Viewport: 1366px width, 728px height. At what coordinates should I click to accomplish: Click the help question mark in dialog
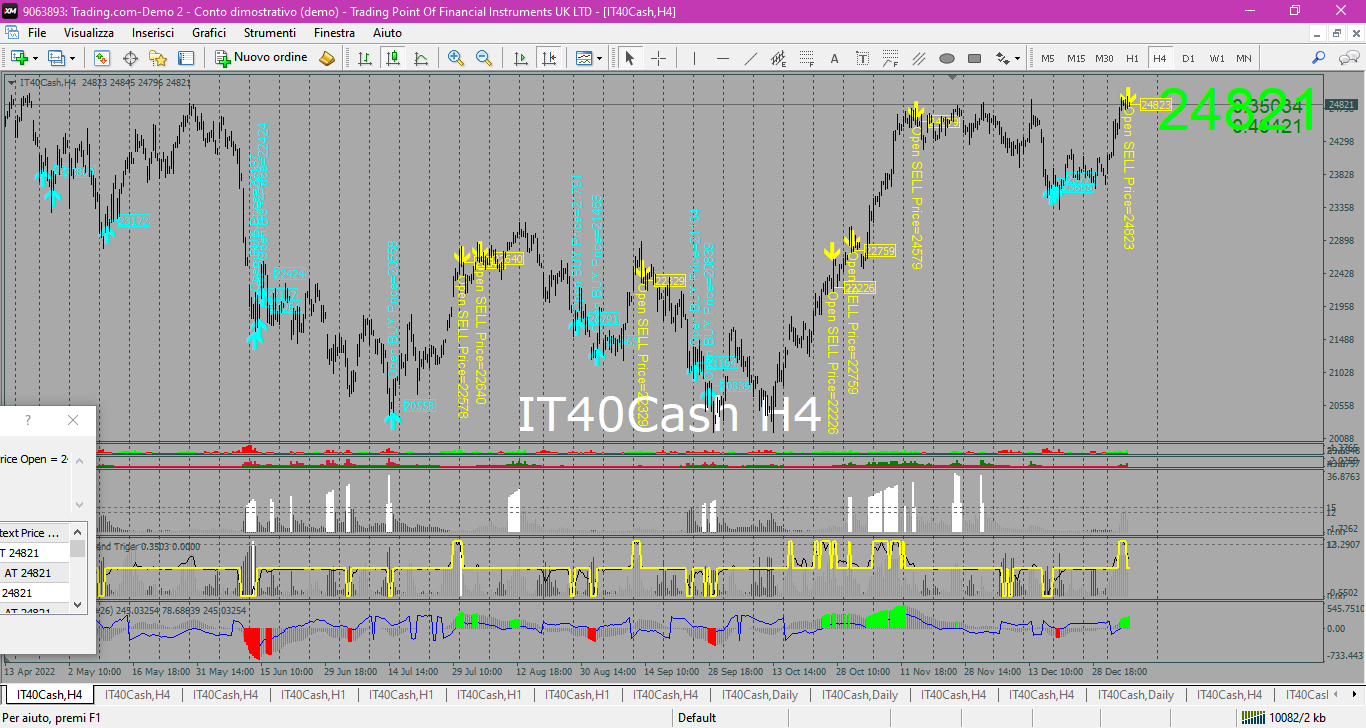click(28, 420)
